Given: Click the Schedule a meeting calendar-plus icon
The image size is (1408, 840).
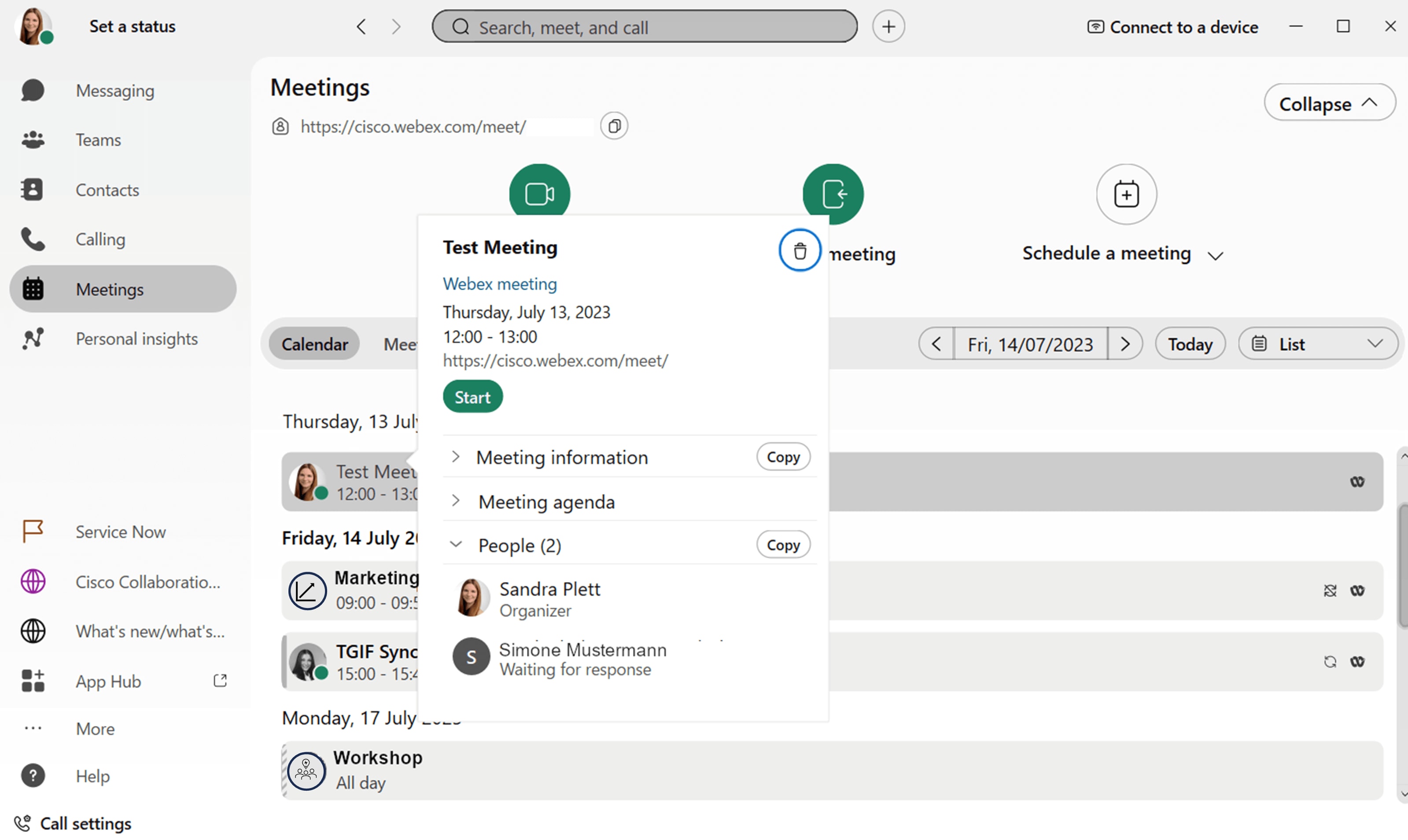Looking at the screenshot, I should tap(1126, 195).
